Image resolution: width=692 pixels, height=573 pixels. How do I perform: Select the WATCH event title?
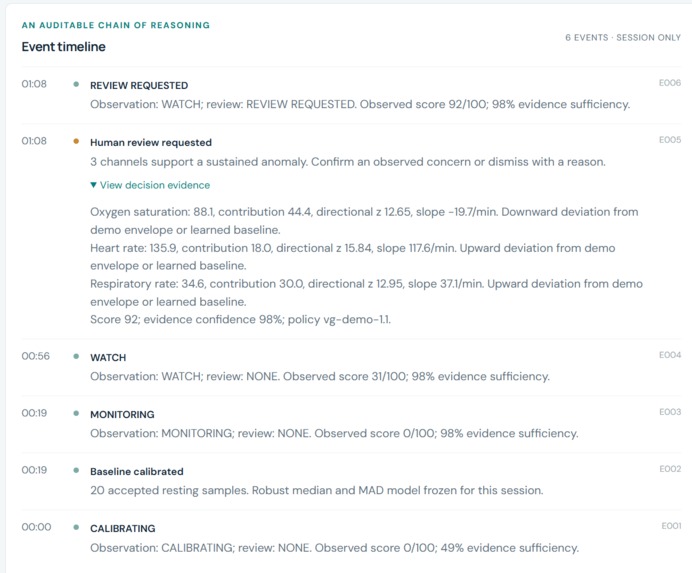[108, 358]
